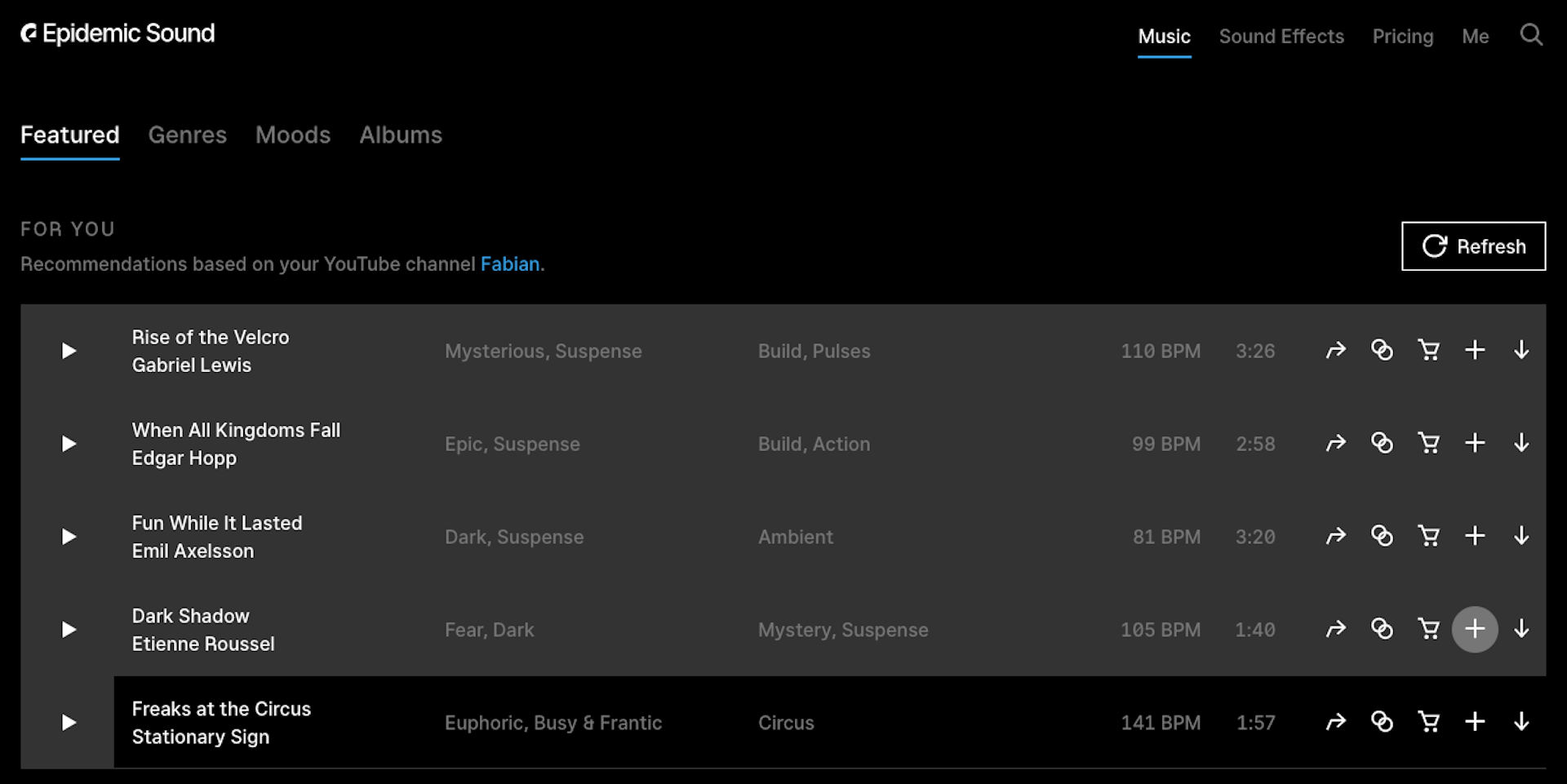Download the track Rise of the Velcro
This screenshot has height=784, width=1567.
click(1522, 350)
